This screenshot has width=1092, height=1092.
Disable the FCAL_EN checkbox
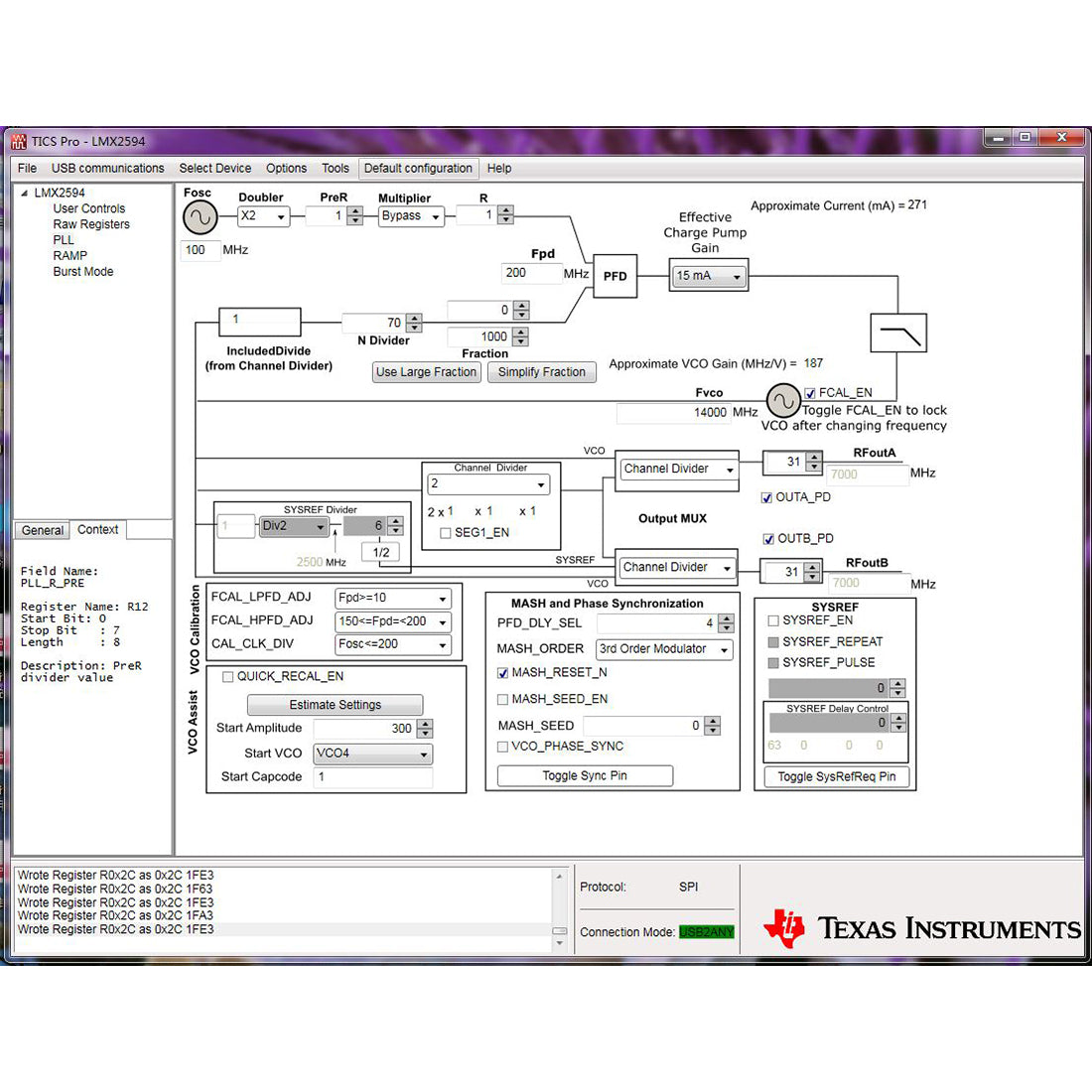click(x=810, y=393)
